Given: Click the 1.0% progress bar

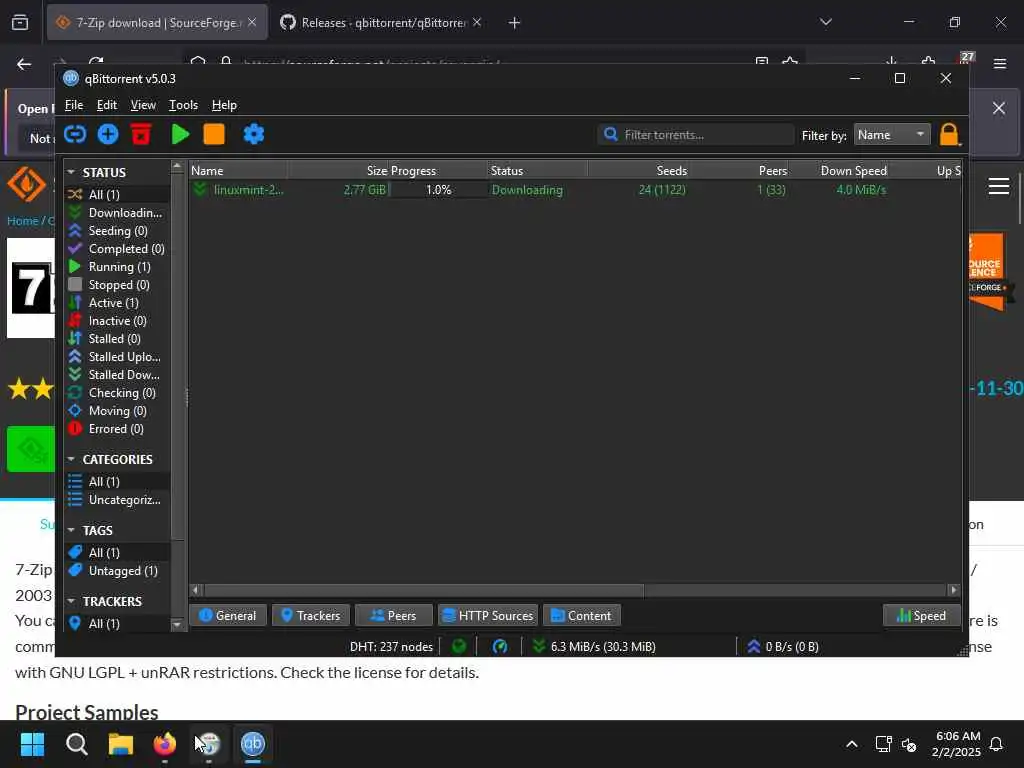Looking at the screenshot, I should point(438,190).
